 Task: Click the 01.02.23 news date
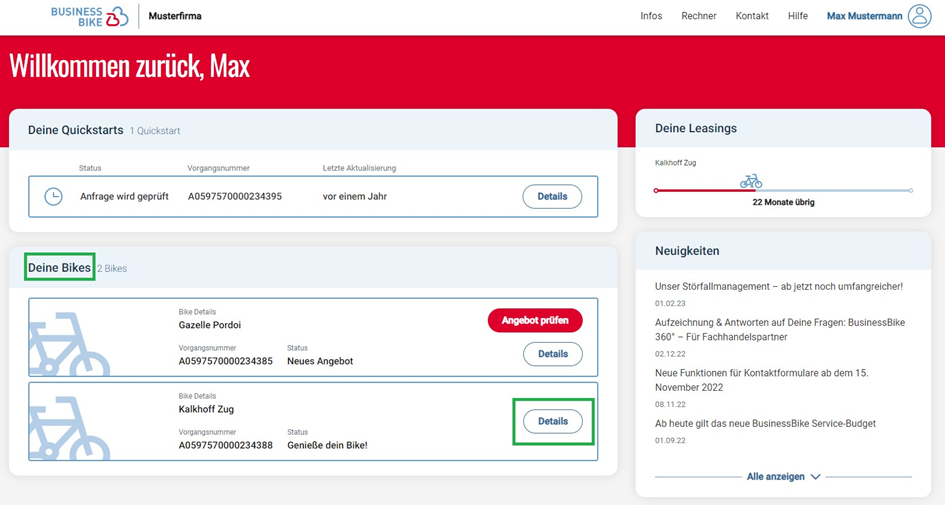[x=670, y=304]
